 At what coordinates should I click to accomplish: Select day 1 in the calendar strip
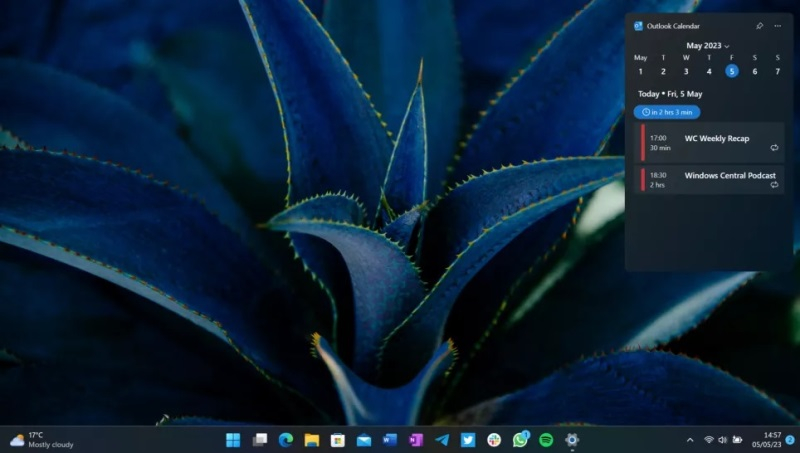click(640, 71)
